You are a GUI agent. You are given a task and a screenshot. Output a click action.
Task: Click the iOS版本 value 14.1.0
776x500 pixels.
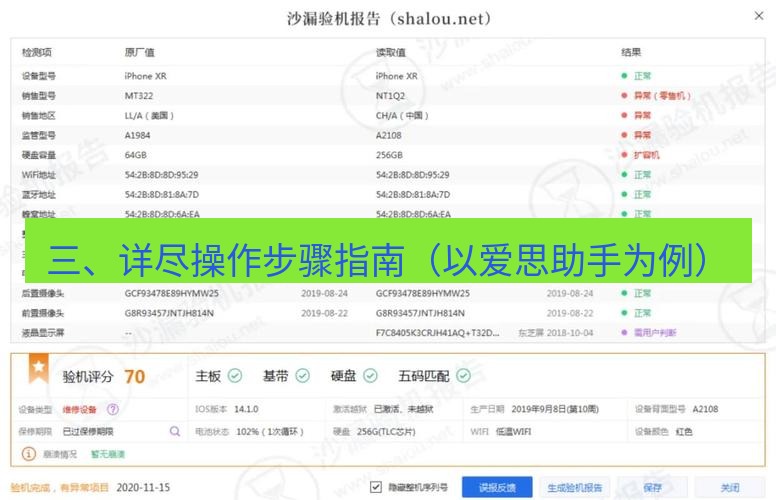(x=246, y=409)
